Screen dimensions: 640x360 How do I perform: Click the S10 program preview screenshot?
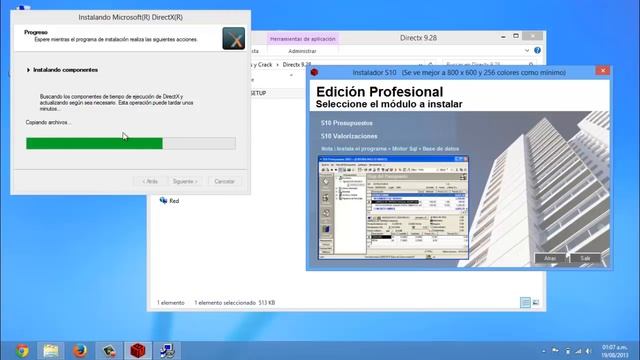pos(393,207)
